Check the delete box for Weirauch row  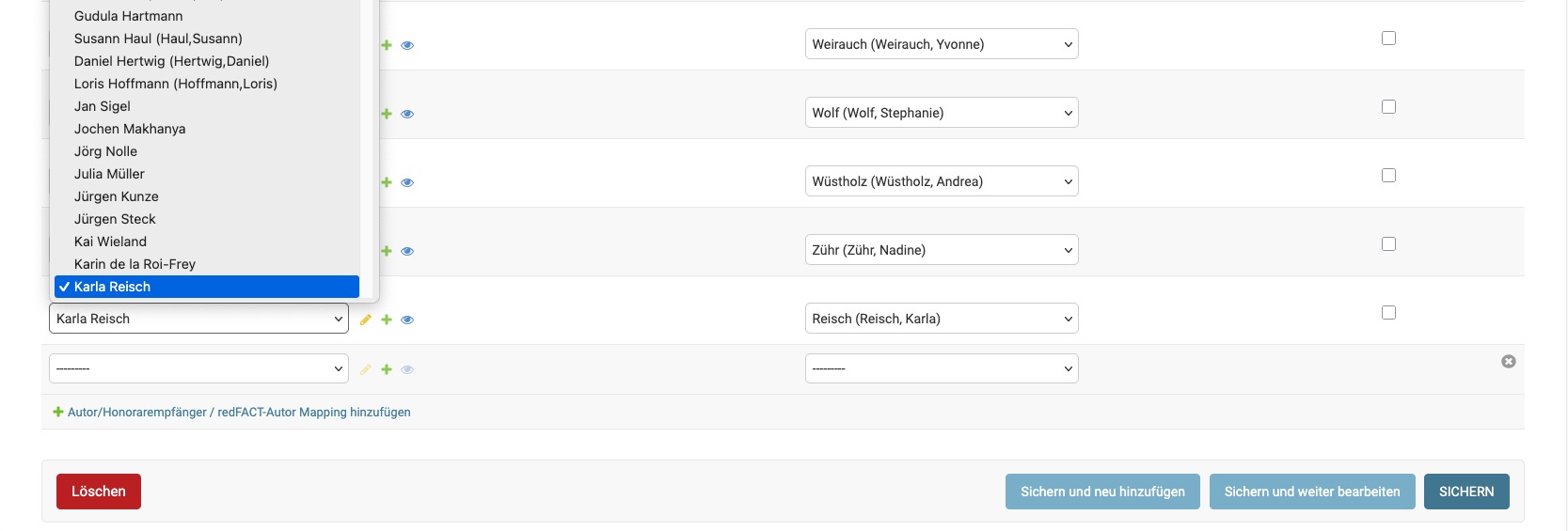pyautogui.click(x=1388, y=39)
